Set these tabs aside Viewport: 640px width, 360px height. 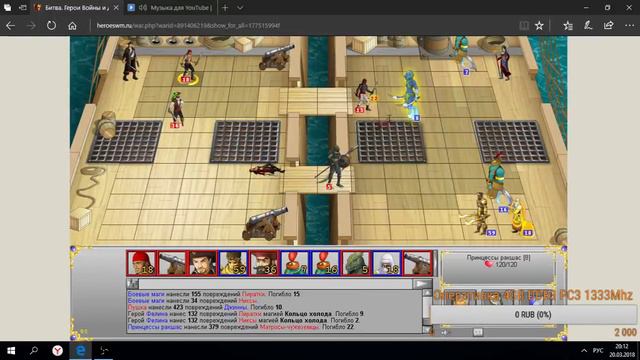23,8
